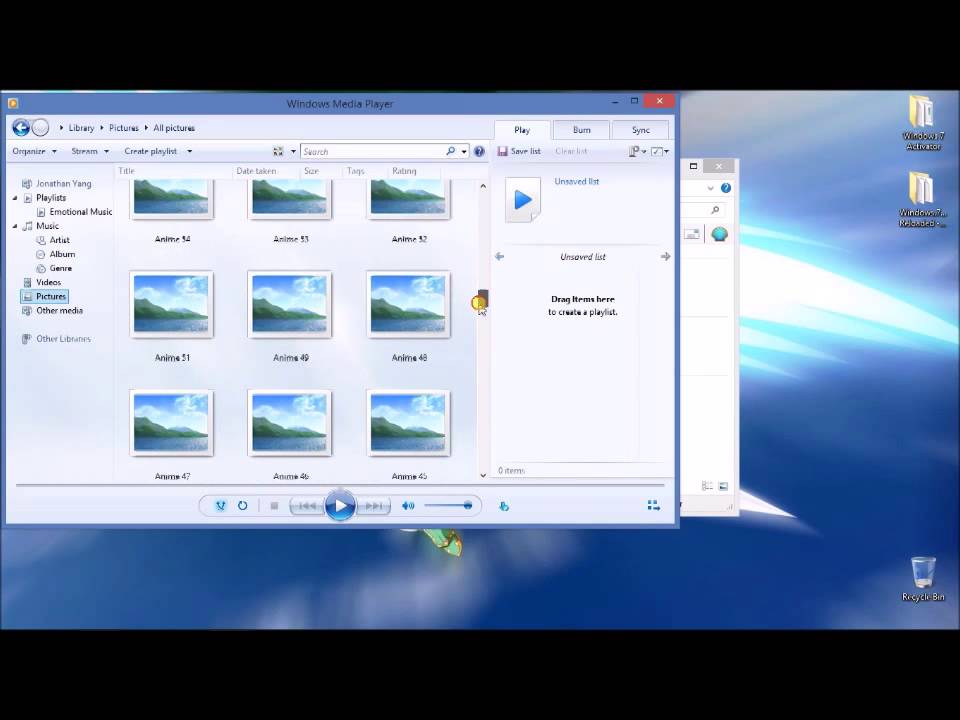
Task: Collapse the Music tree node
Action: [15, 226]
